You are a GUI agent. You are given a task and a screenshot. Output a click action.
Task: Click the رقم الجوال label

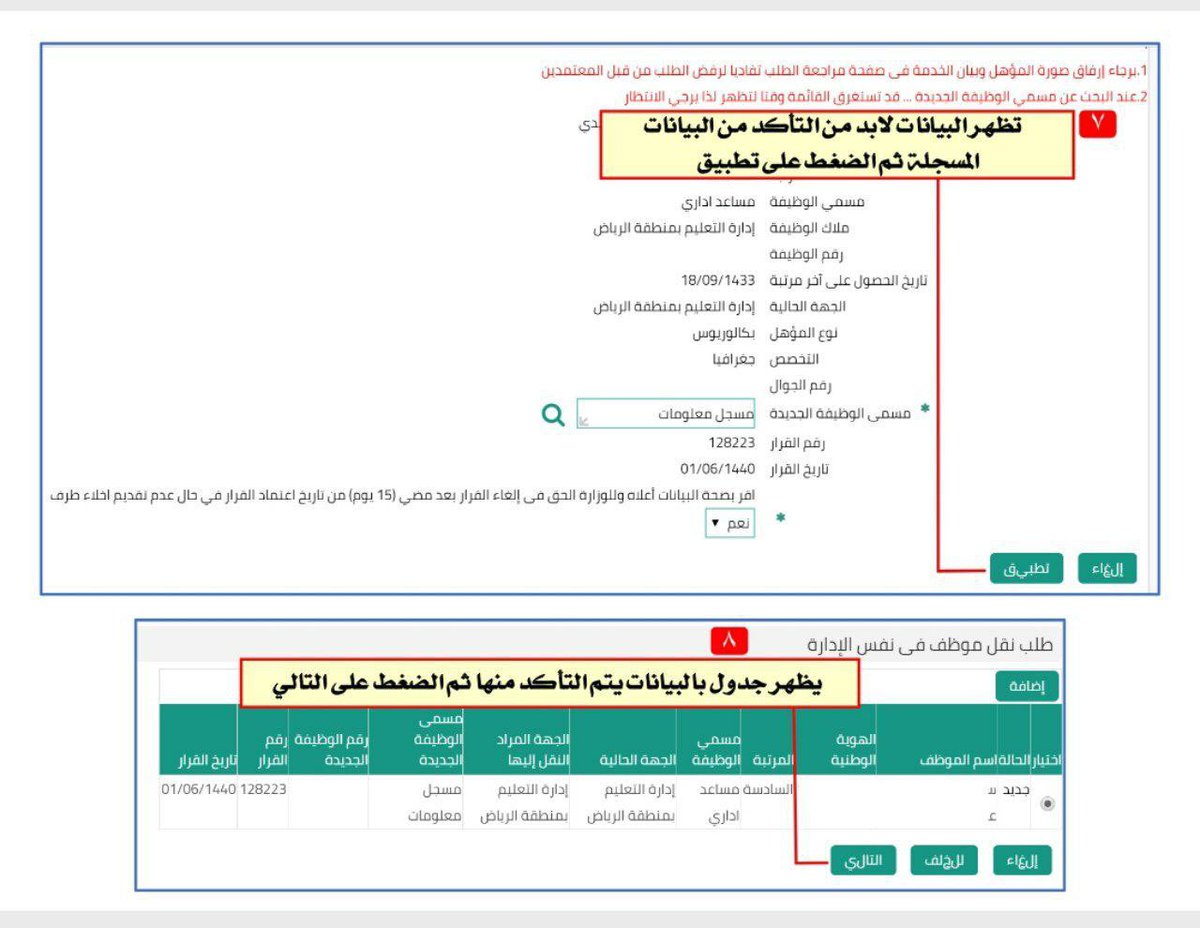(800, 384)
